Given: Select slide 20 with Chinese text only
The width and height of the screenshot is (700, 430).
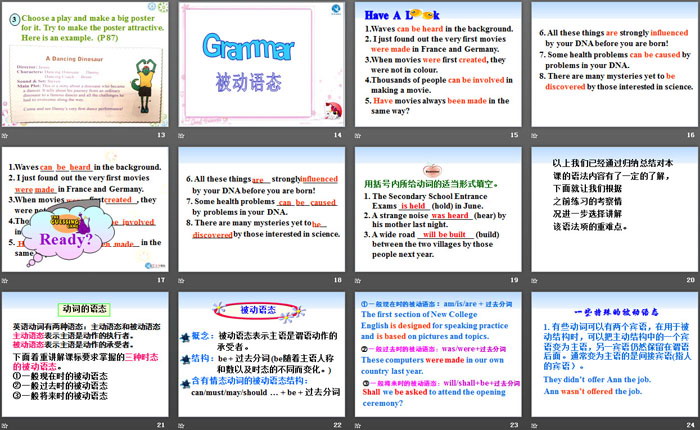Looking at the screenshot, I should [x=612, y=208].
